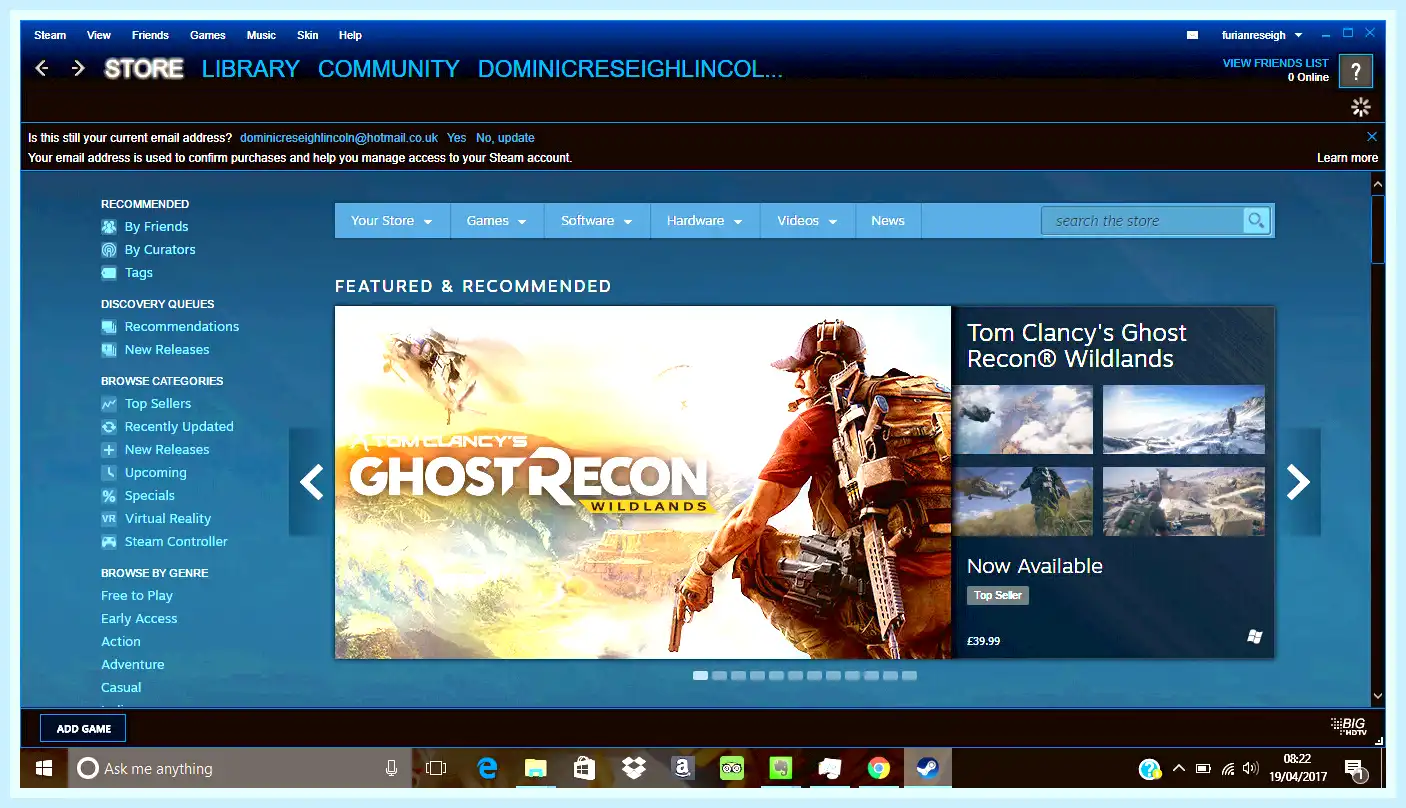Click the envelope inbox icon
Viewport: 1406px width, 808px height.
pos(1192,35)
